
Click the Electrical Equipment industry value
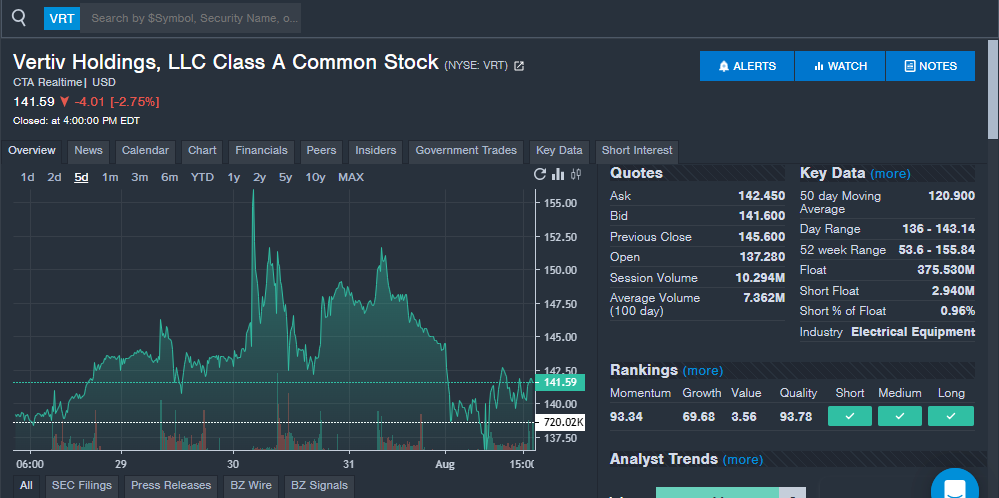pos(913,332)
